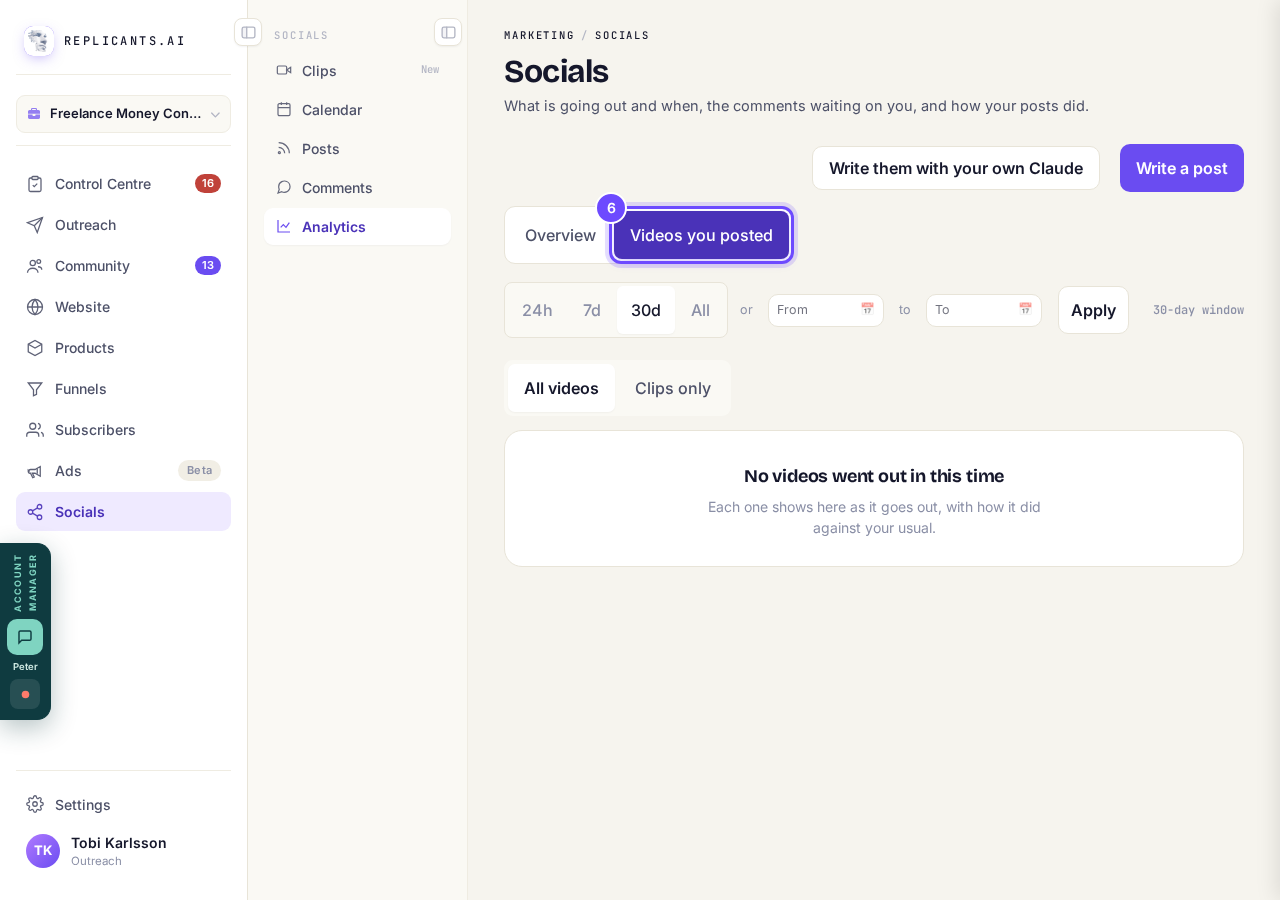Switch filter to Clips only
This screenshot has width=1280, height=900.
(x=673, y=388)
